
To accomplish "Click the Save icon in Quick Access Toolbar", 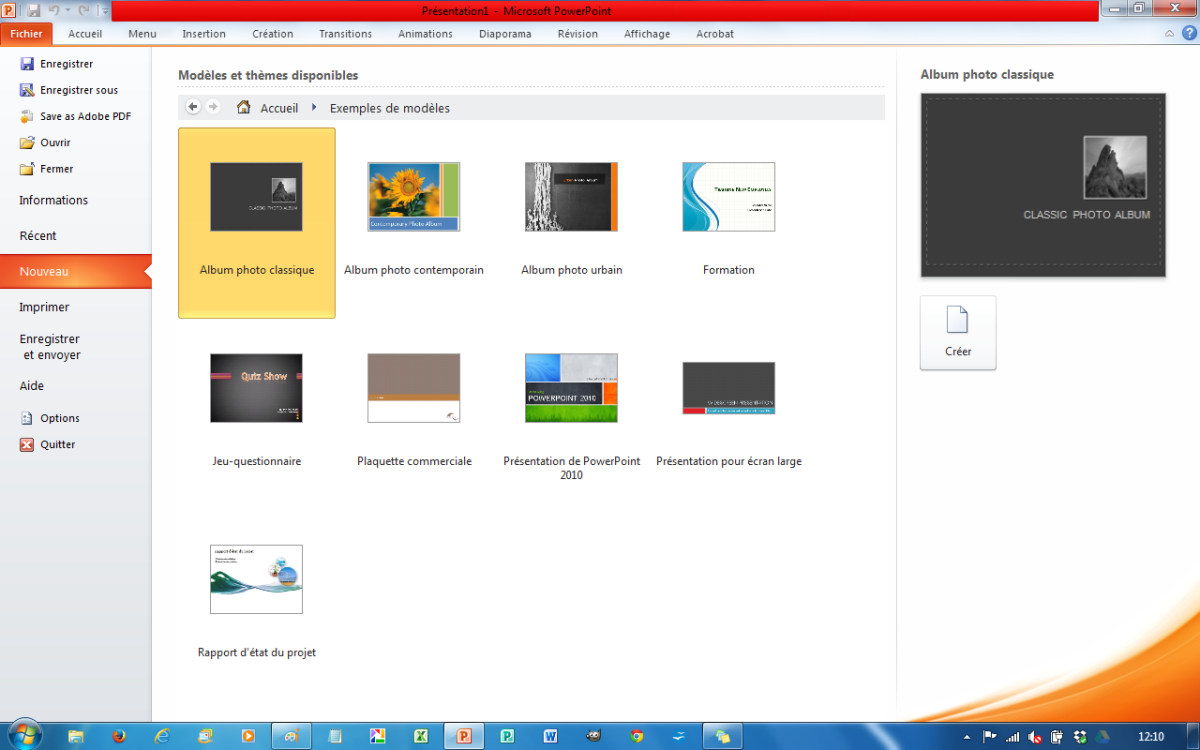I will pos(34,10).
